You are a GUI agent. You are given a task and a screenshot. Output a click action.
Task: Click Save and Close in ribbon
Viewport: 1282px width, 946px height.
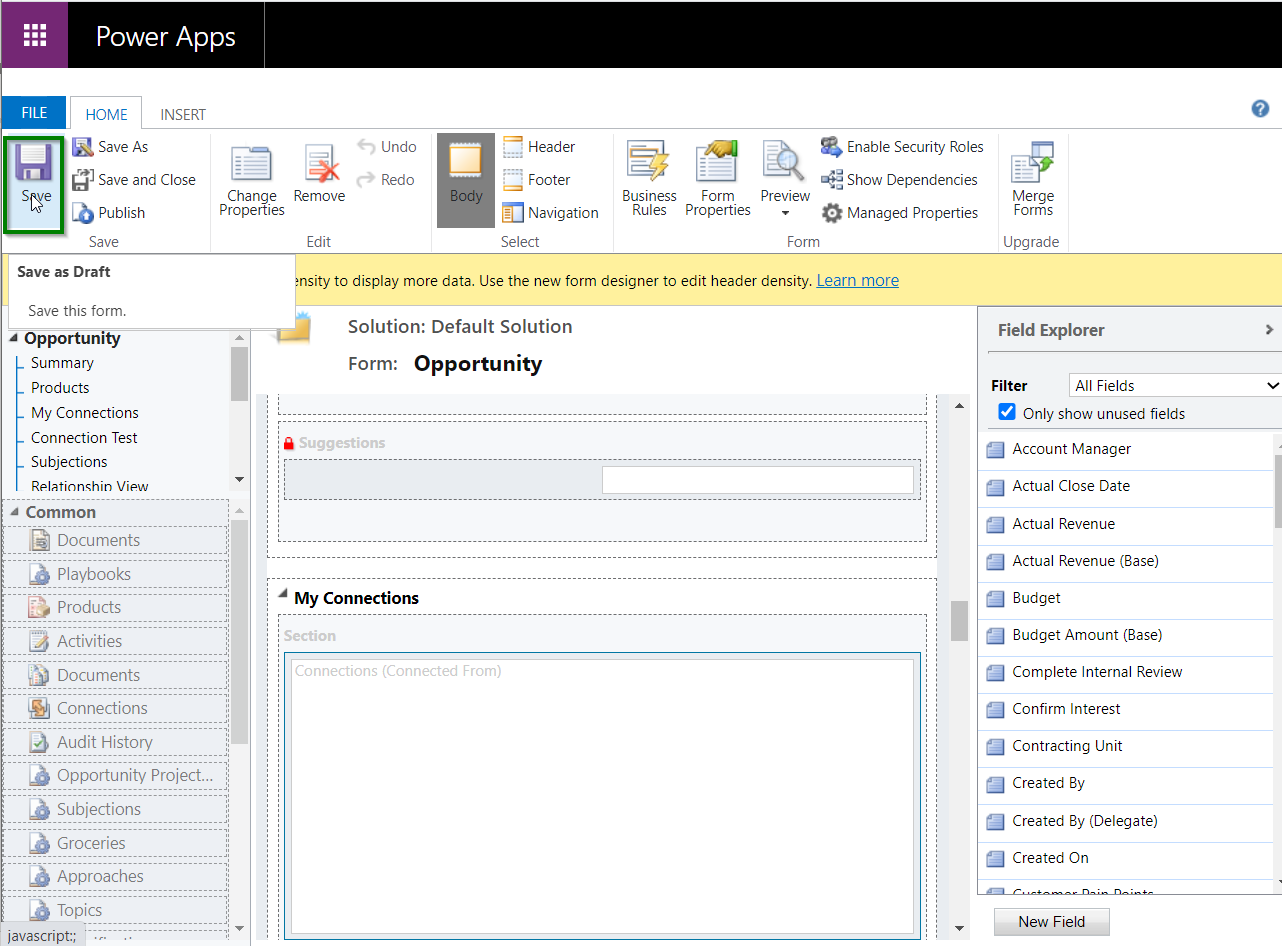tap(134, 180)
